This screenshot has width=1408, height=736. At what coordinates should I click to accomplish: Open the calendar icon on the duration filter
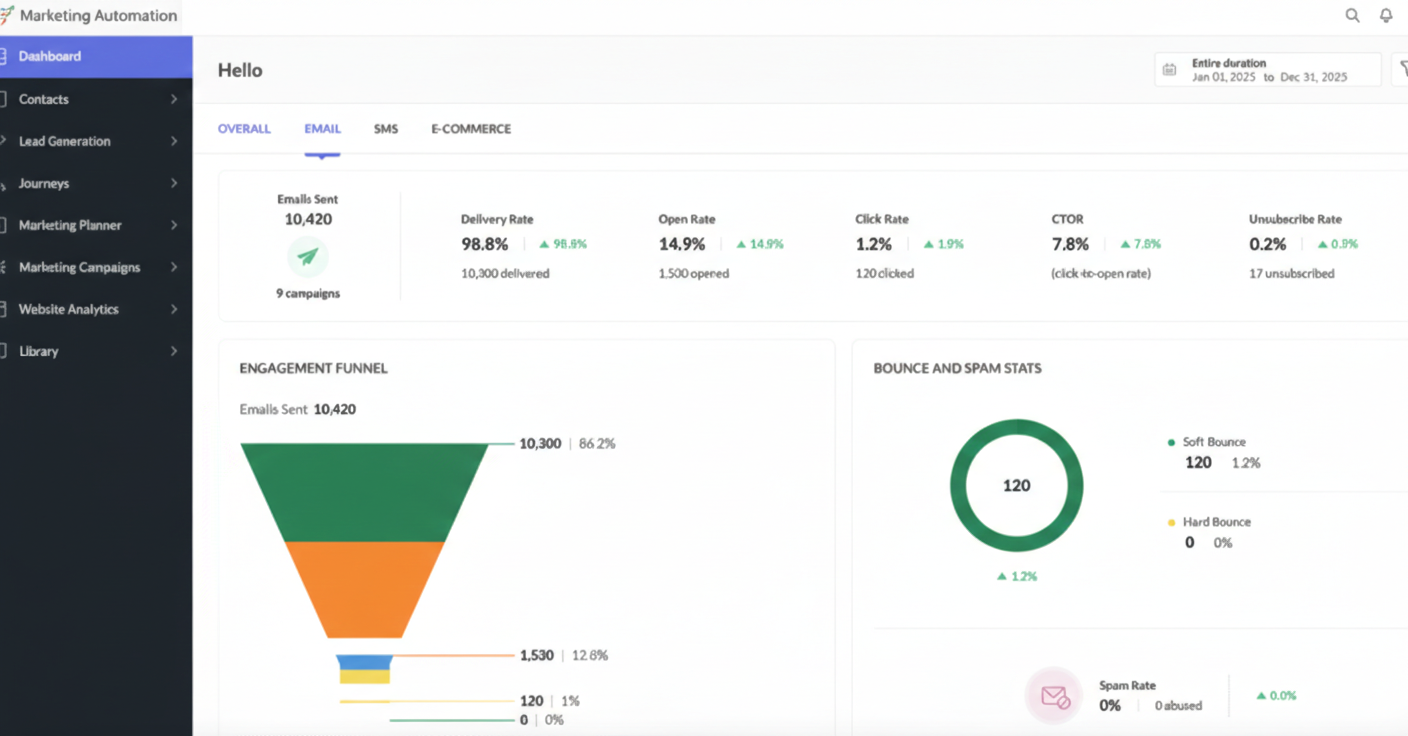(x=1167, y=68)
